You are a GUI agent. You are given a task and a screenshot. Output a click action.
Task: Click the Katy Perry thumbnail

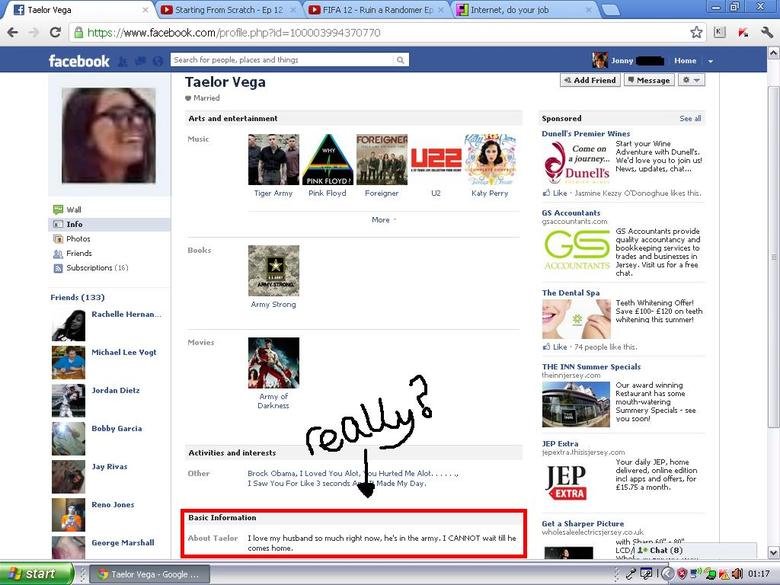[x=490, y=159]
